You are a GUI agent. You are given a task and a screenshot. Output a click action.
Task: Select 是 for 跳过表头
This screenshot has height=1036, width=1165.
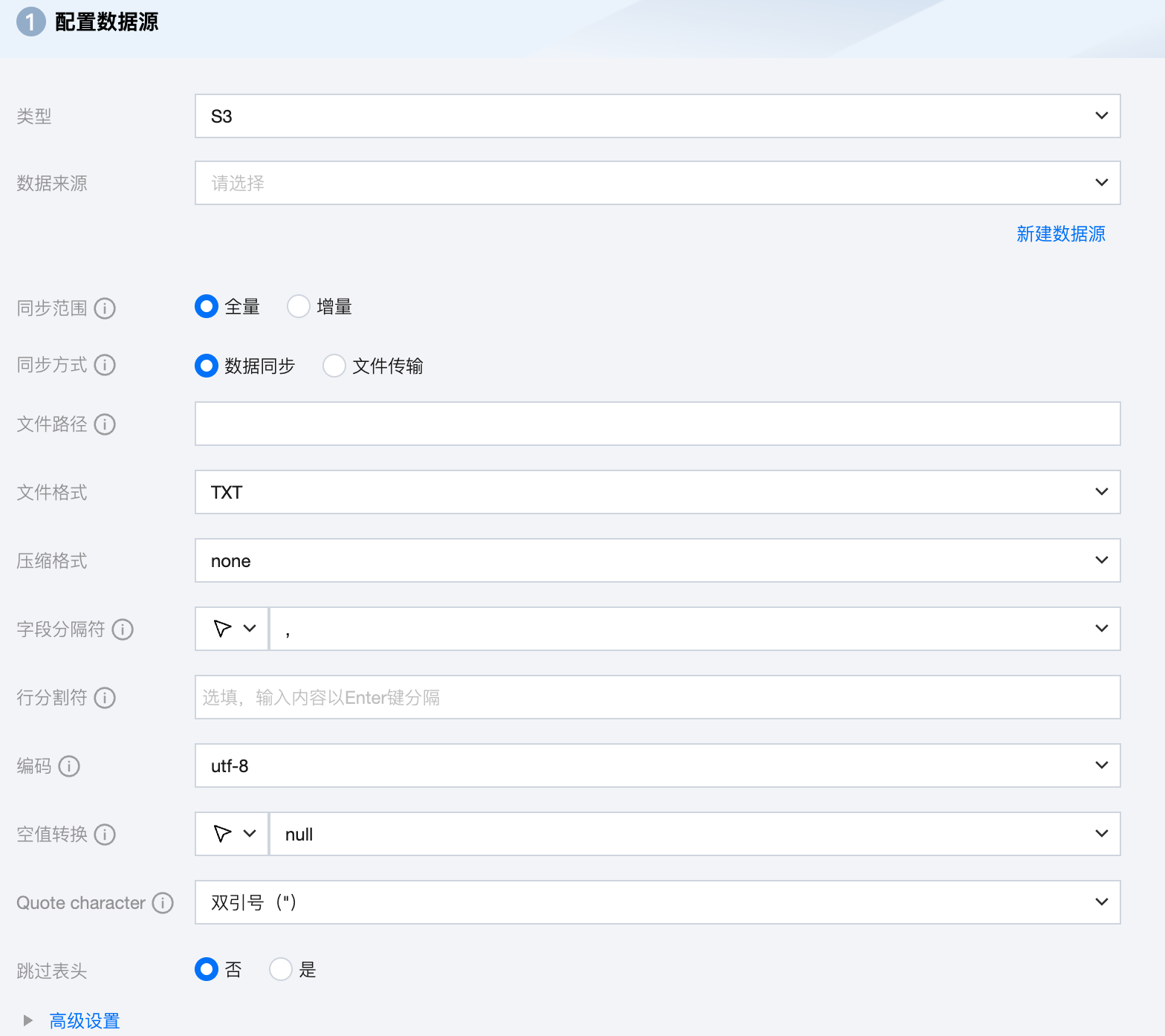[x=281, y=969]
